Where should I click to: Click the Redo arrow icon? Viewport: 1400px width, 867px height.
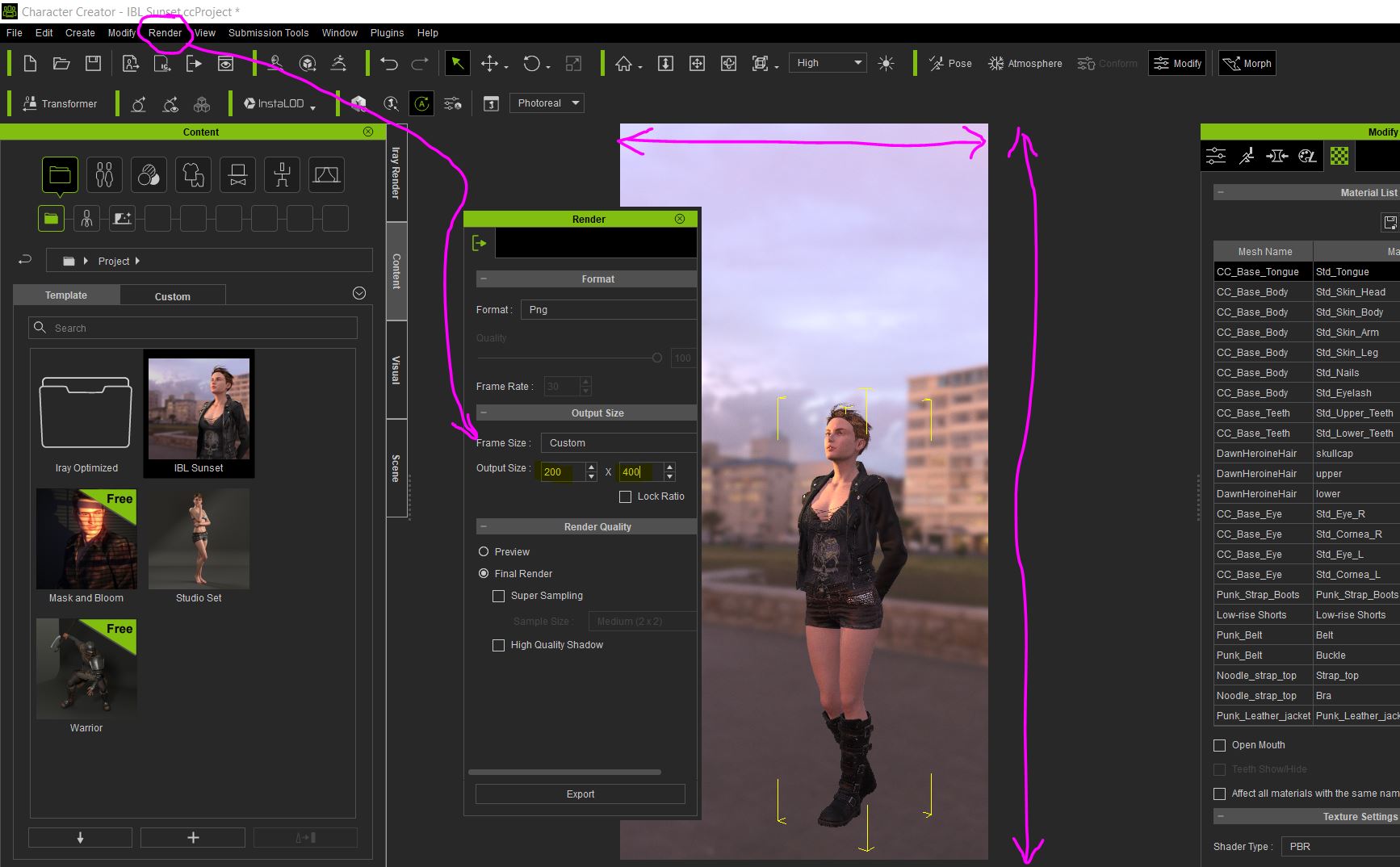[420, 64]
